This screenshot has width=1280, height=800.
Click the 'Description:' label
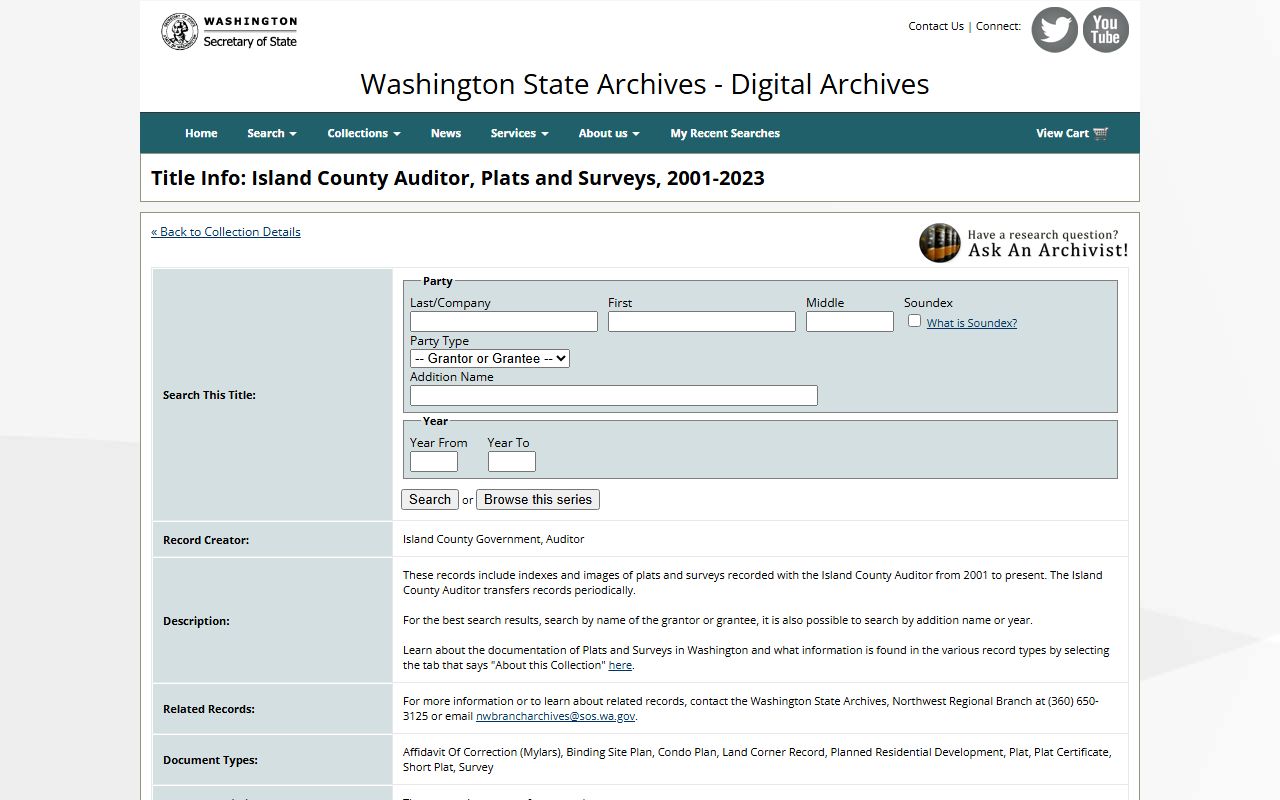point(196,621)
